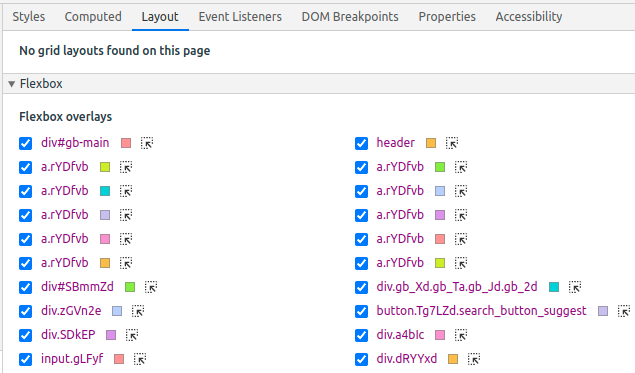Reveal div.zGVn2e element via its icon

click(138, 311)
